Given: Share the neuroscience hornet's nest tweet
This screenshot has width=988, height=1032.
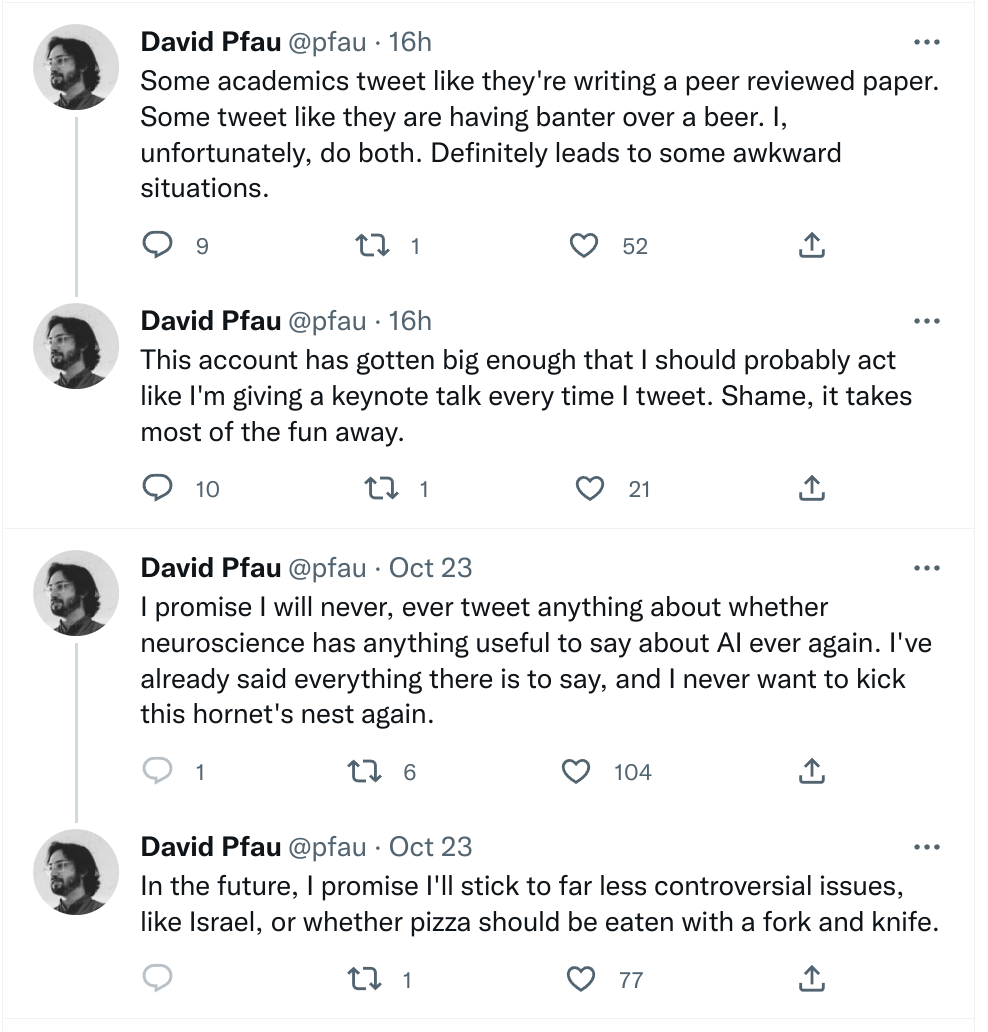Looking at the screenshot, I should 812,771.
